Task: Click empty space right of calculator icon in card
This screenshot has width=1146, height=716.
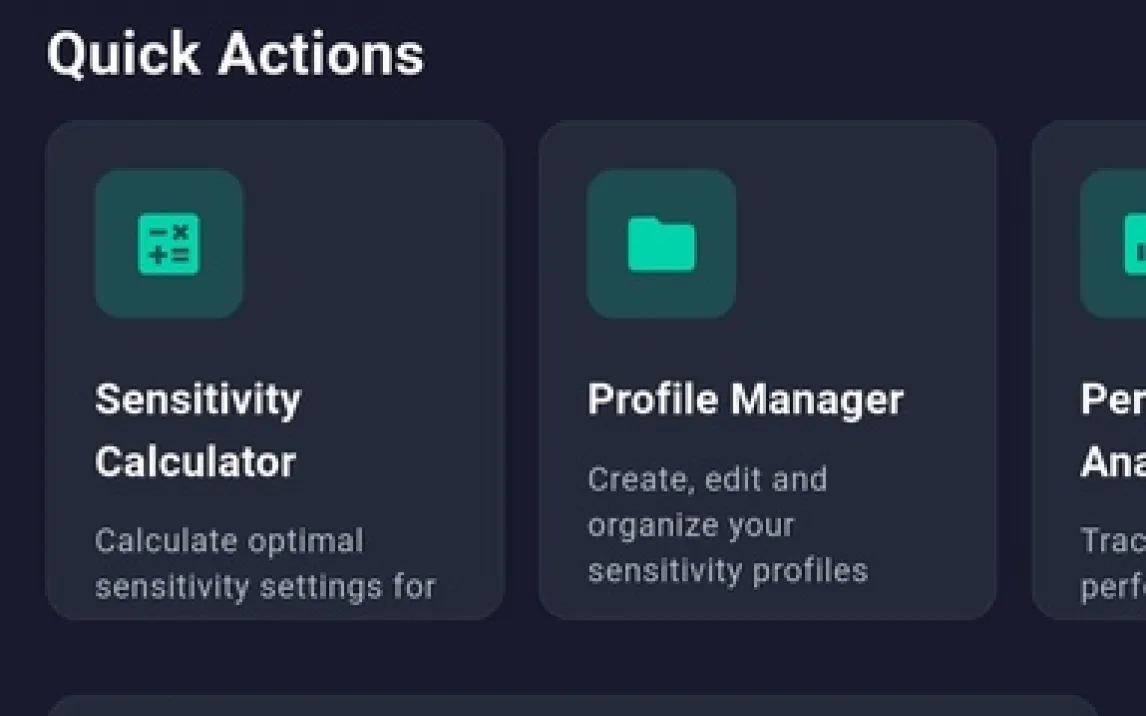Action: point(373,244)
